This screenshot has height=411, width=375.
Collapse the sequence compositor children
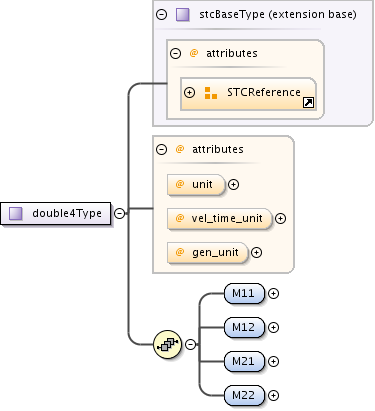click(190, 344)
